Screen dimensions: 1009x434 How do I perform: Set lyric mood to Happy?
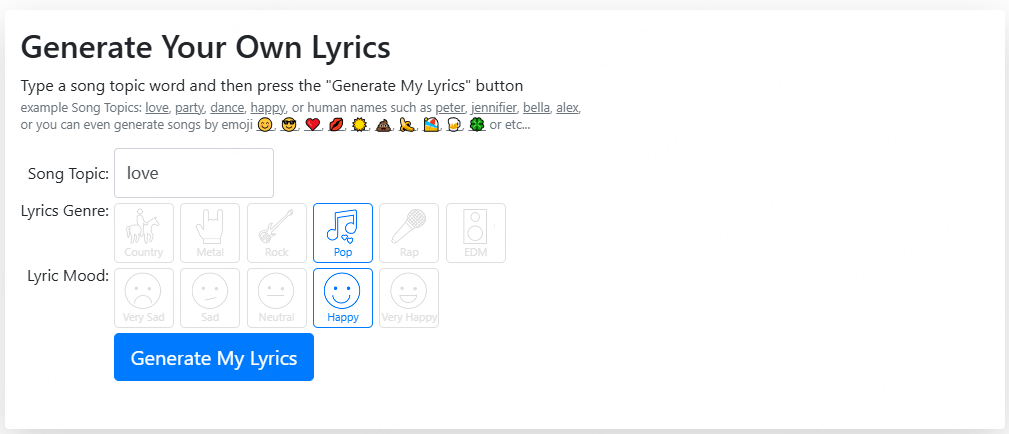(x=343, y=298)
